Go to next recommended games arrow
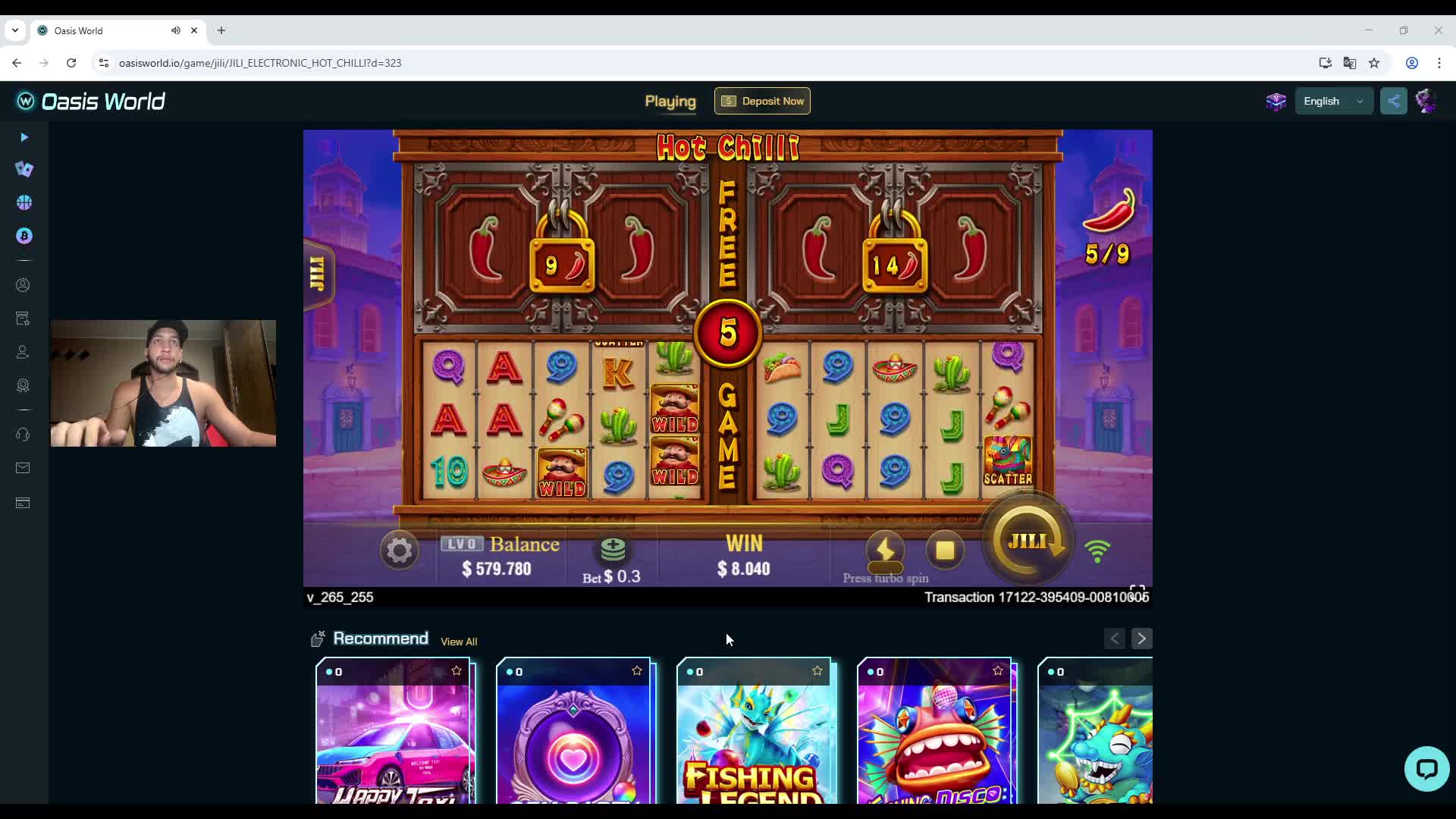This screenshot has width=1456, height=819. [1141, 639]
